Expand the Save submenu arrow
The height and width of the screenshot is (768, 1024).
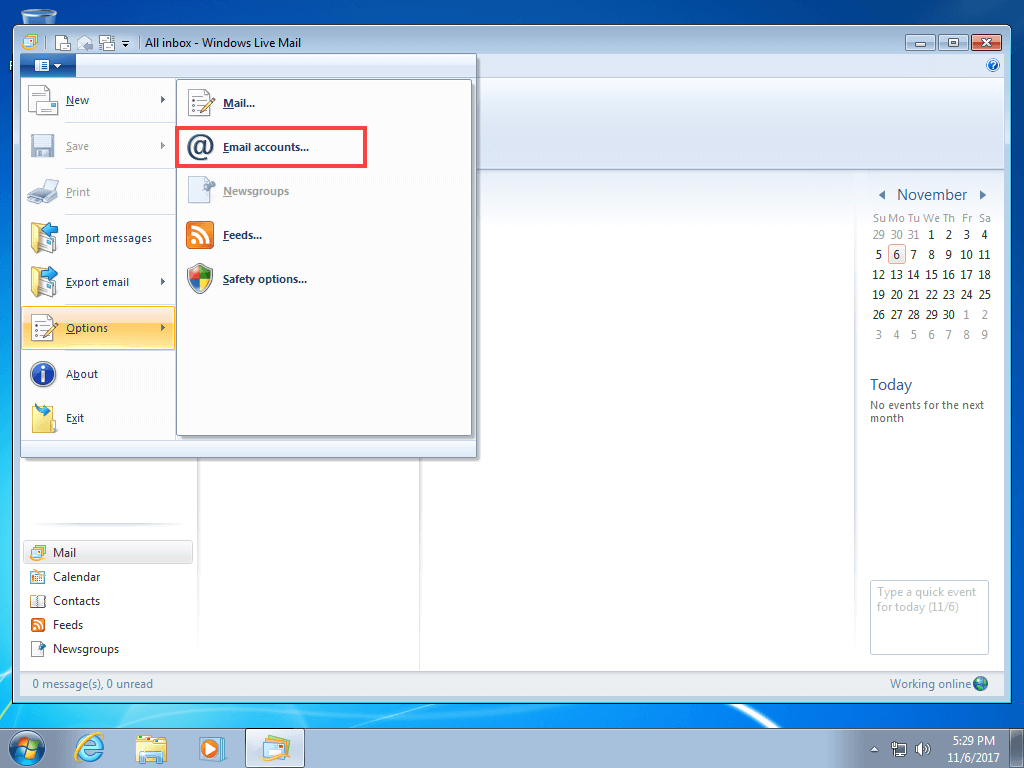(163, 146)
